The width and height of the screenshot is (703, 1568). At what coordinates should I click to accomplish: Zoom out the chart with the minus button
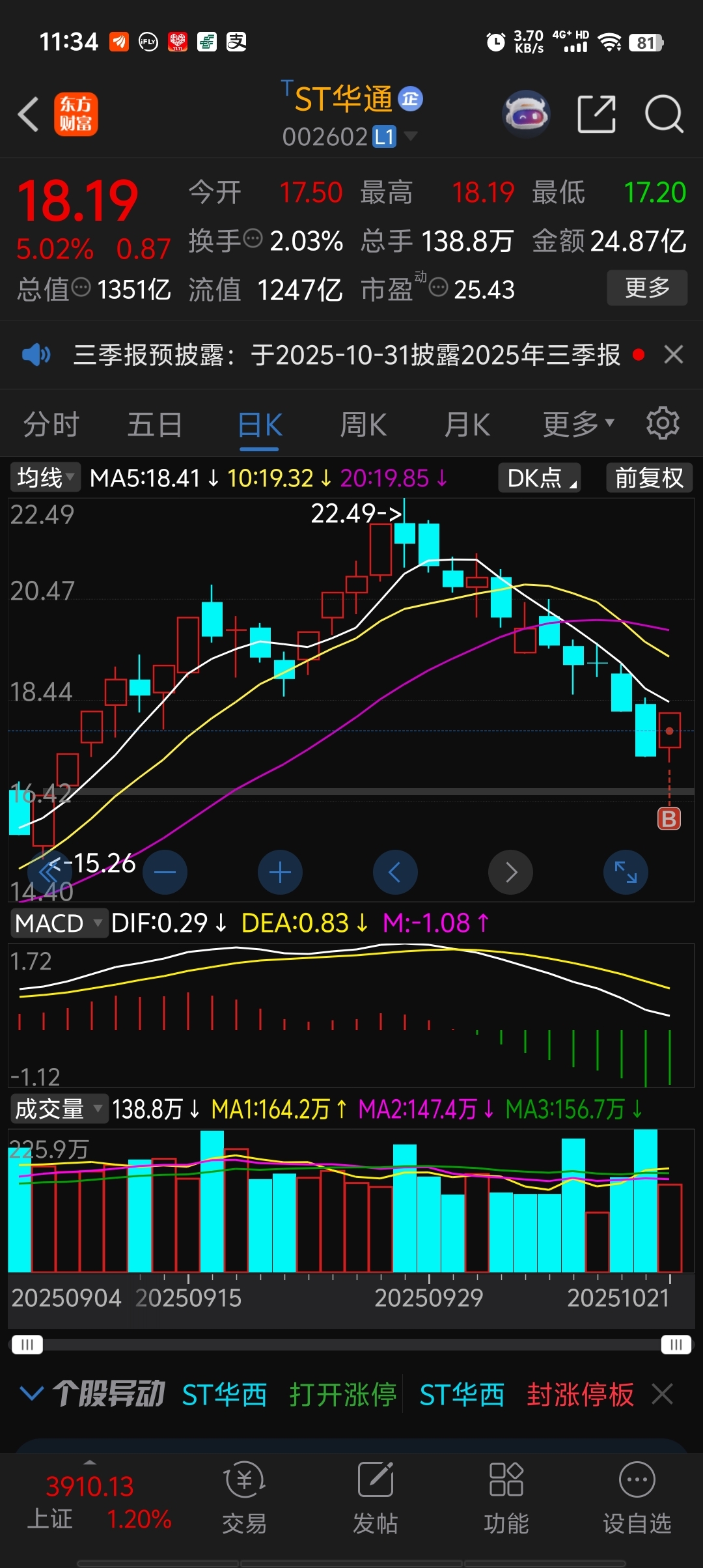165,872
